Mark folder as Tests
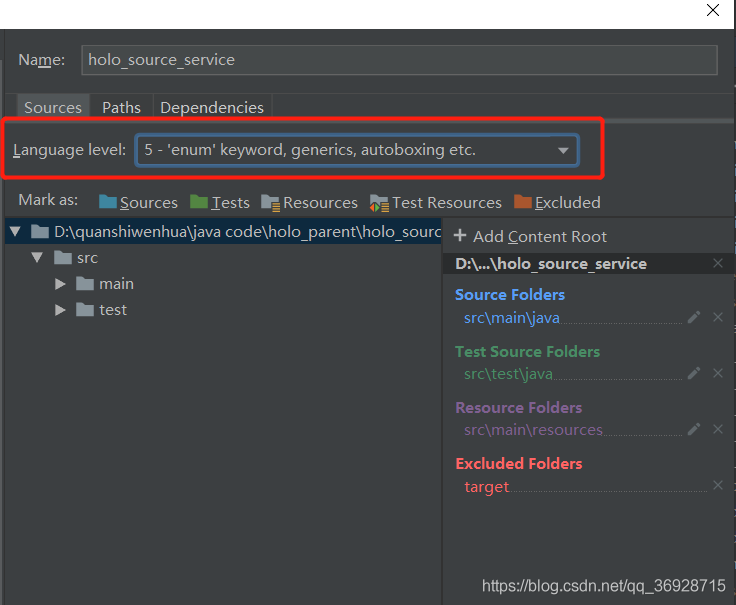This screenshot has height=605, width=736. coord(220,202)
